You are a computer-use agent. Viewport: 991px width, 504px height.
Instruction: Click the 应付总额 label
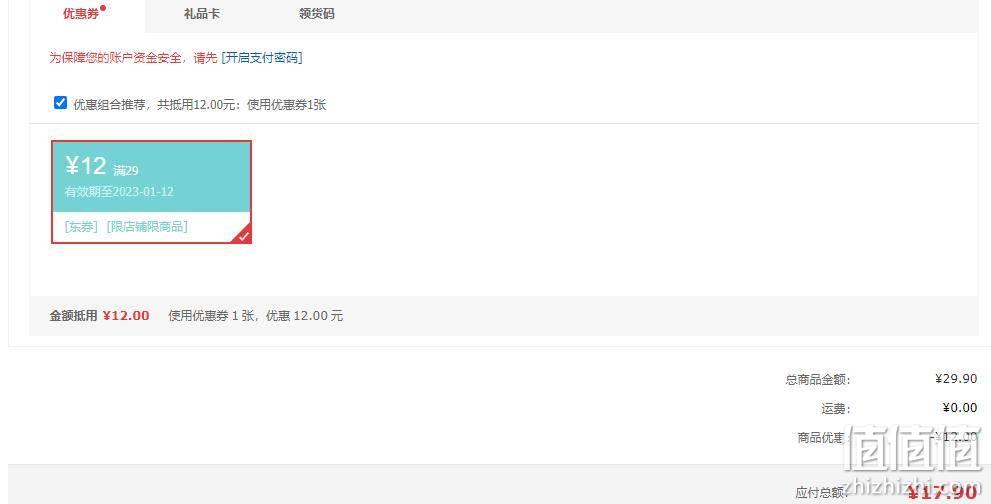pyautogui.click(x=820, y=493)
